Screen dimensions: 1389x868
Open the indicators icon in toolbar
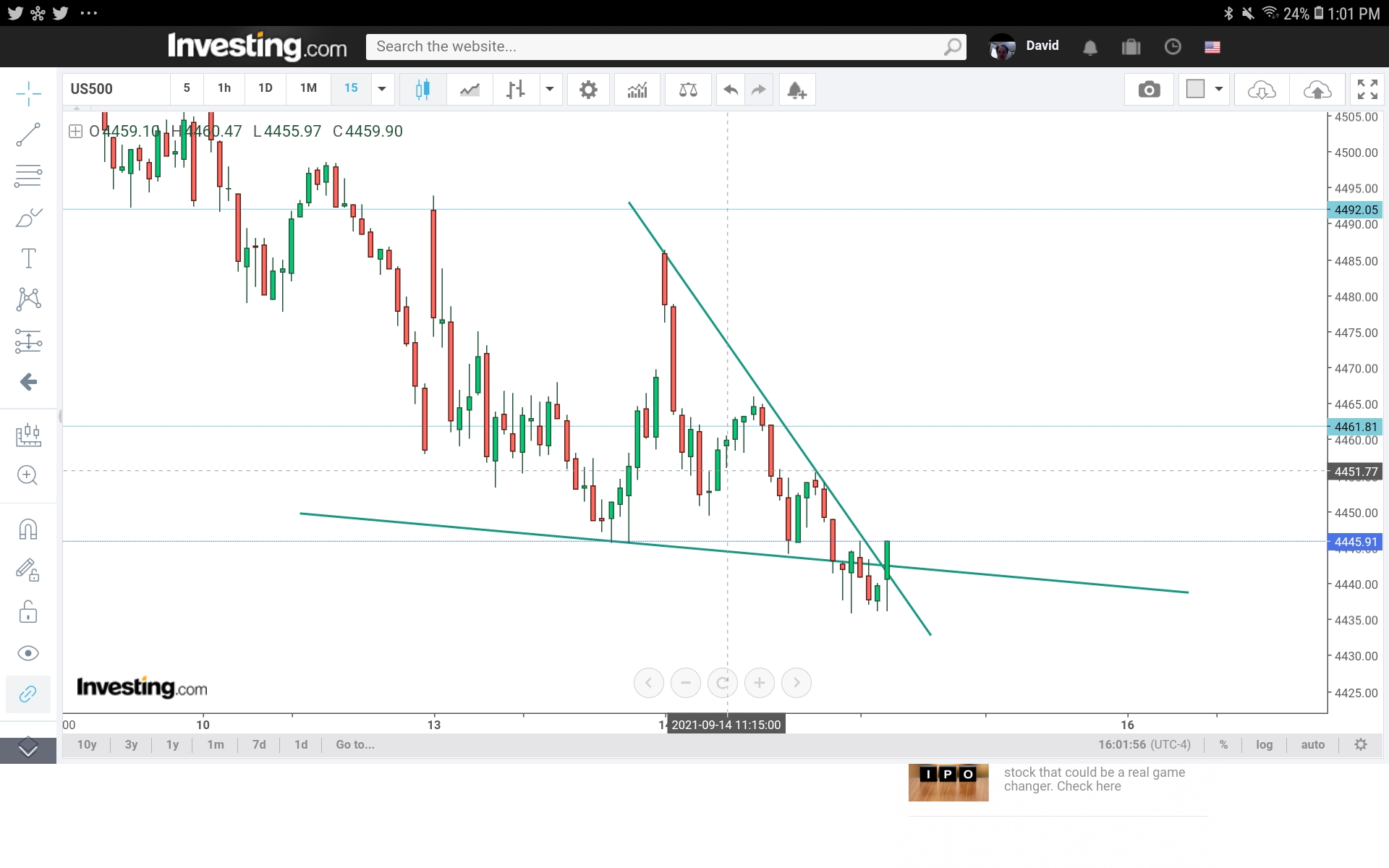coord(637,90)
